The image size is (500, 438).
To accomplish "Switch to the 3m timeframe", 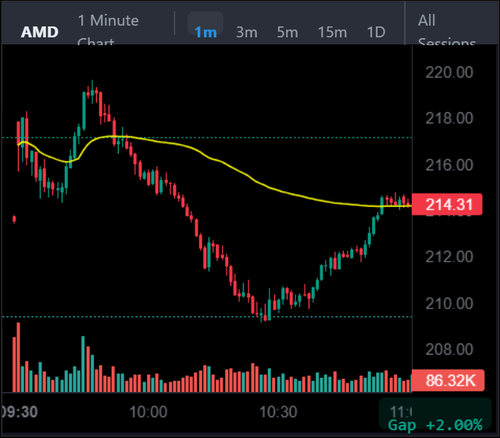I will [x=247, y=32].
